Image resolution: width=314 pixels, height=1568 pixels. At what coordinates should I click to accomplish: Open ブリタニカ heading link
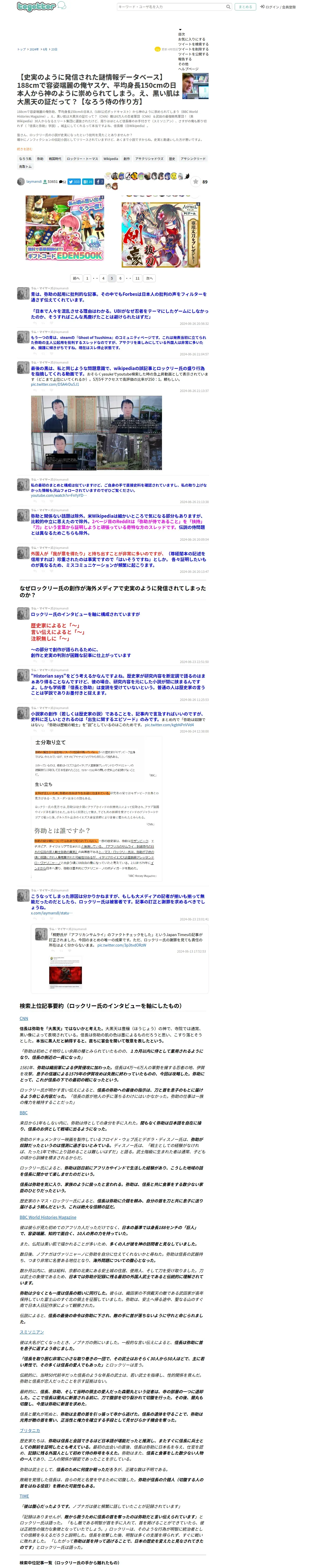(x=29, y=1431)
